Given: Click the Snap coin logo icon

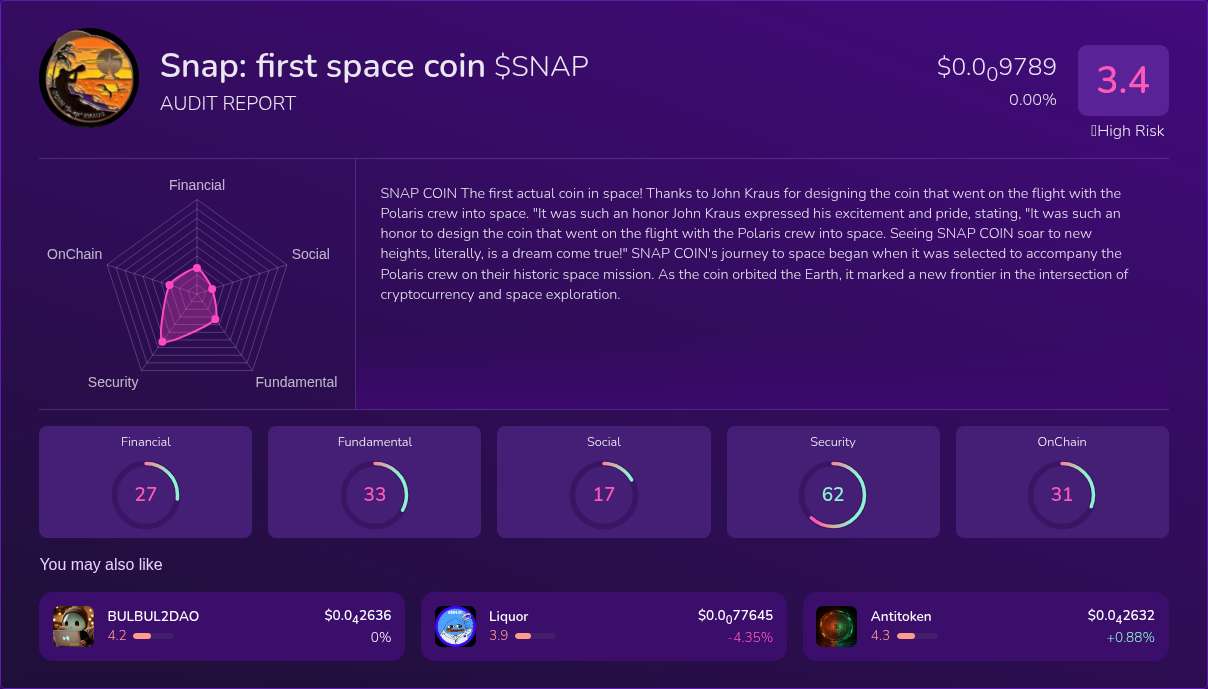Looking at the screenshot, I should tap(88, 78).
